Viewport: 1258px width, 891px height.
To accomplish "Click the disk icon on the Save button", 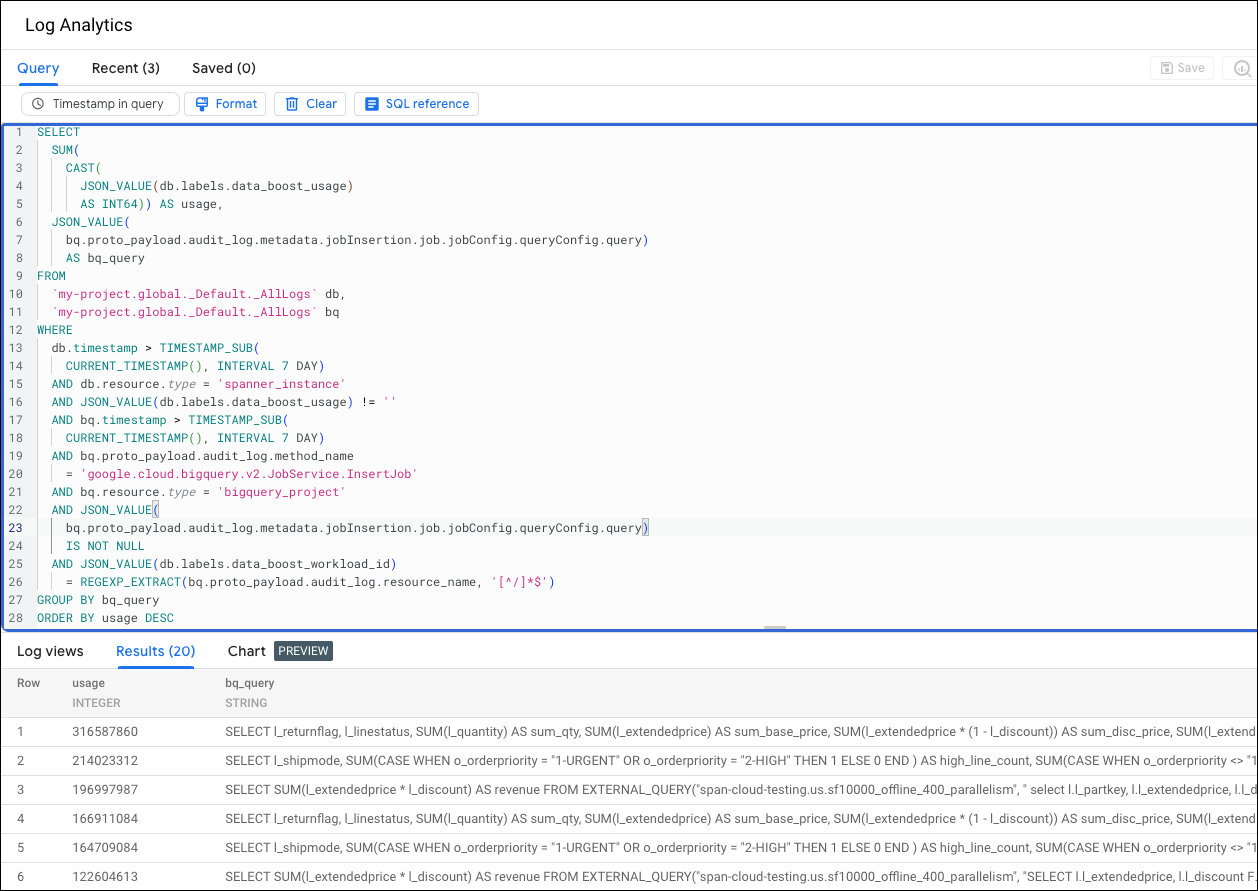I will 1166,67.
